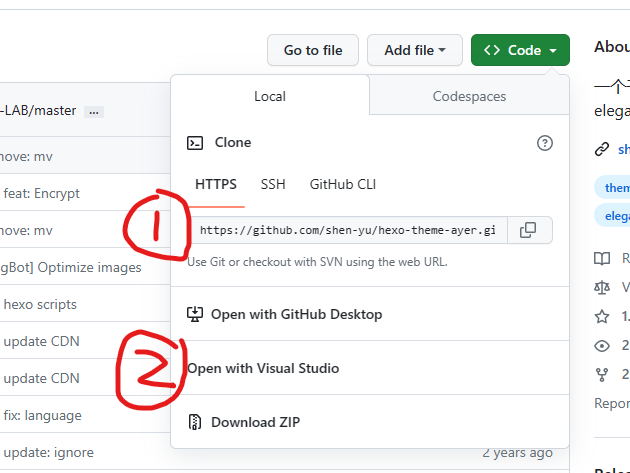
Task: Click the stars icon in About
Action: (x=602, y=317)
